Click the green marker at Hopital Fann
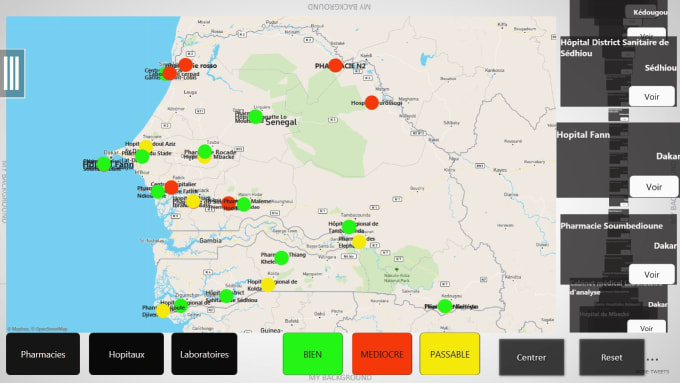 tap(104, 164)
